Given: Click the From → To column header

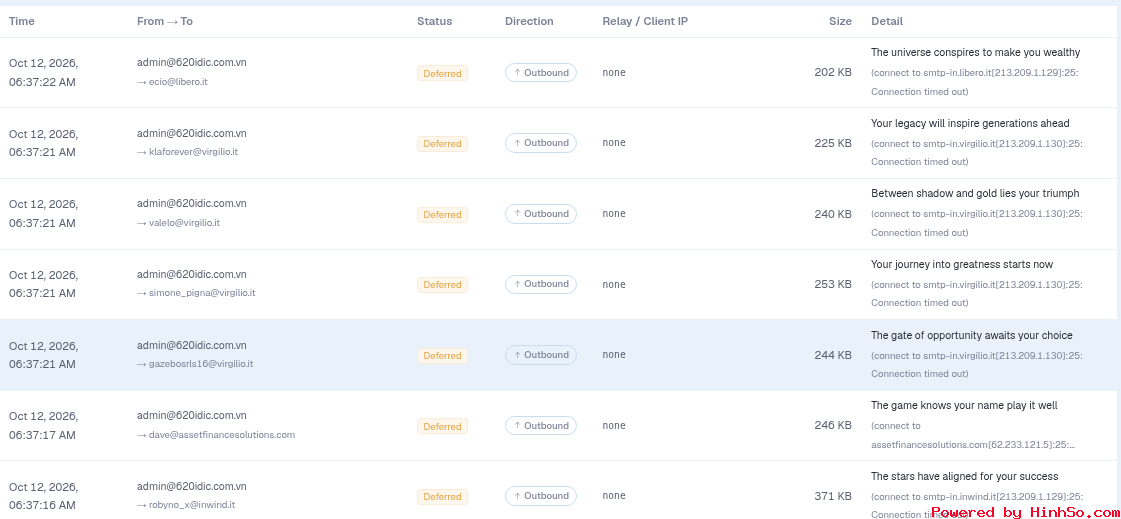Looking at the screenshot, I should (x=164, y=21).
